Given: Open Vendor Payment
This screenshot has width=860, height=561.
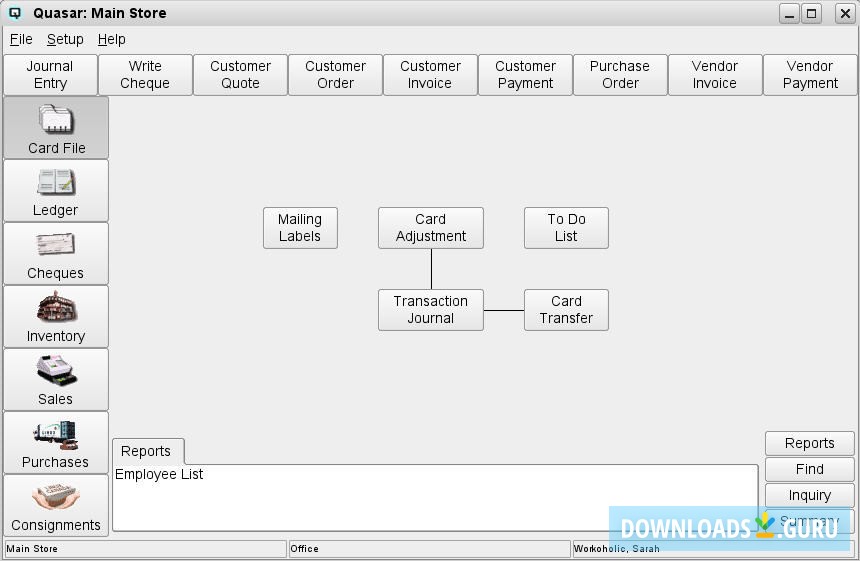Looking at the screenshot, I should (810, 75).
